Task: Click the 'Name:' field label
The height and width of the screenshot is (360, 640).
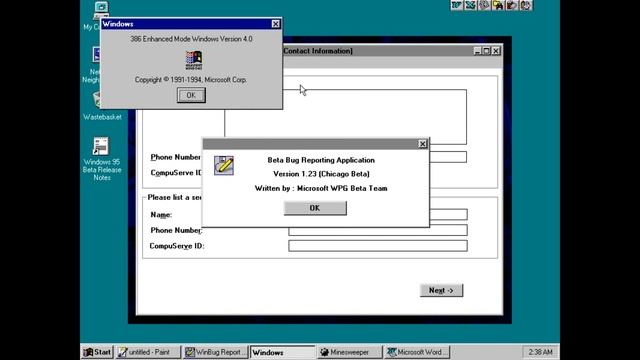Action: [161, 215]
